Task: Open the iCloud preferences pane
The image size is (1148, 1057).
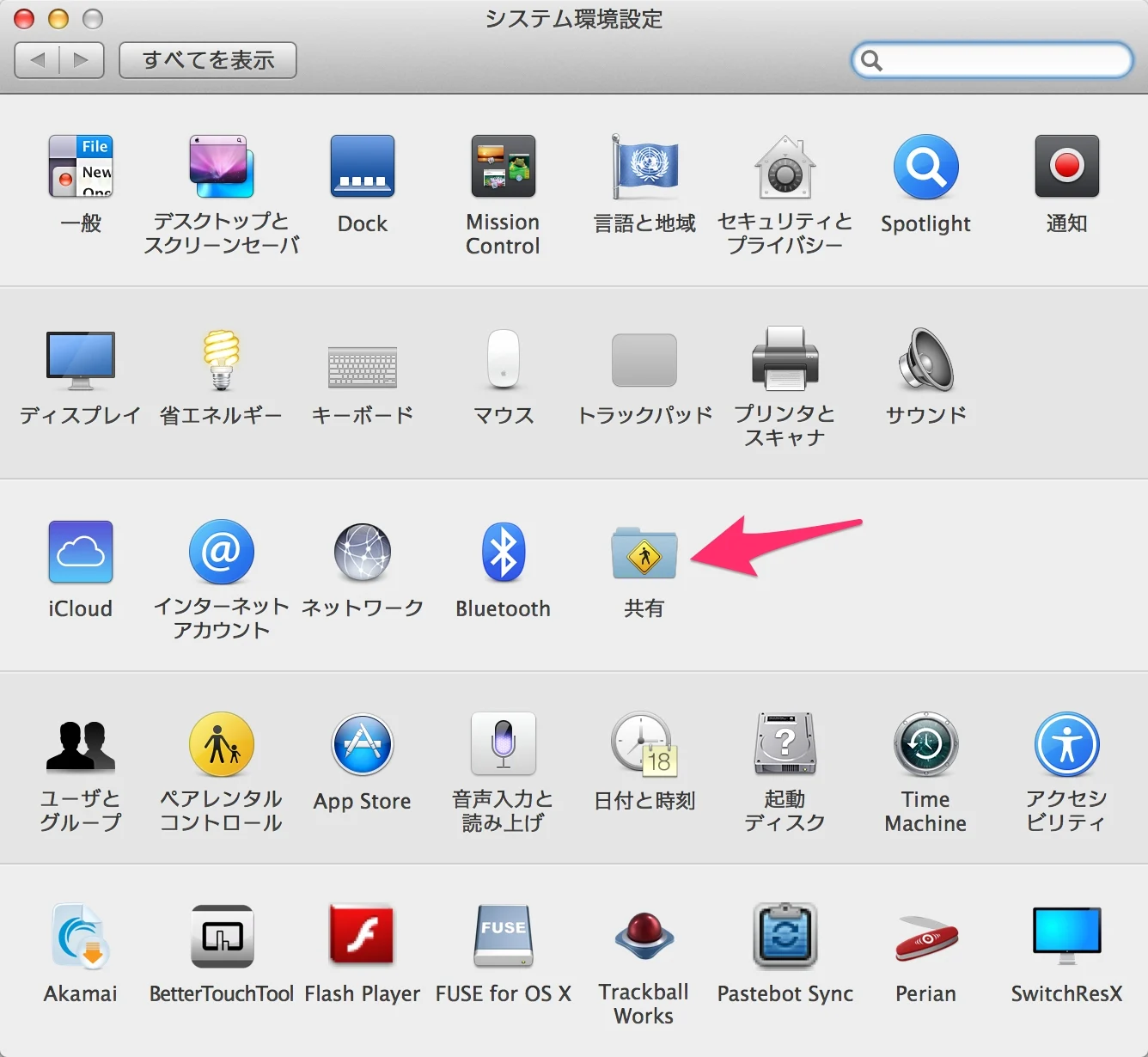Action: pos(81,552)
